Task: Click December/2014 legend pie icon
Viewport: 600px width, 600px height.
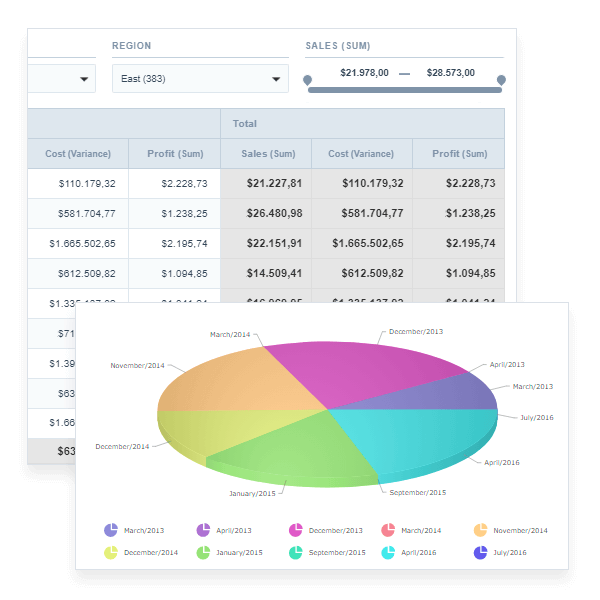Action: click(x=111, y=552)
